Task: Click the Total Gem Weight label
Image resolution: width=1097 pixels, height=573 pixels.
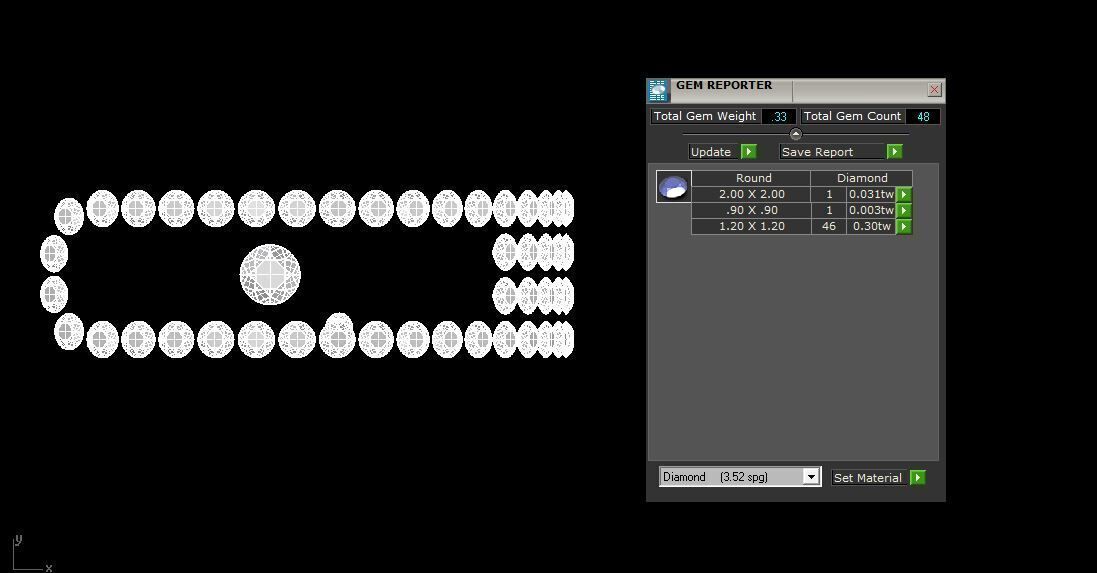Action: coord(705,116)
